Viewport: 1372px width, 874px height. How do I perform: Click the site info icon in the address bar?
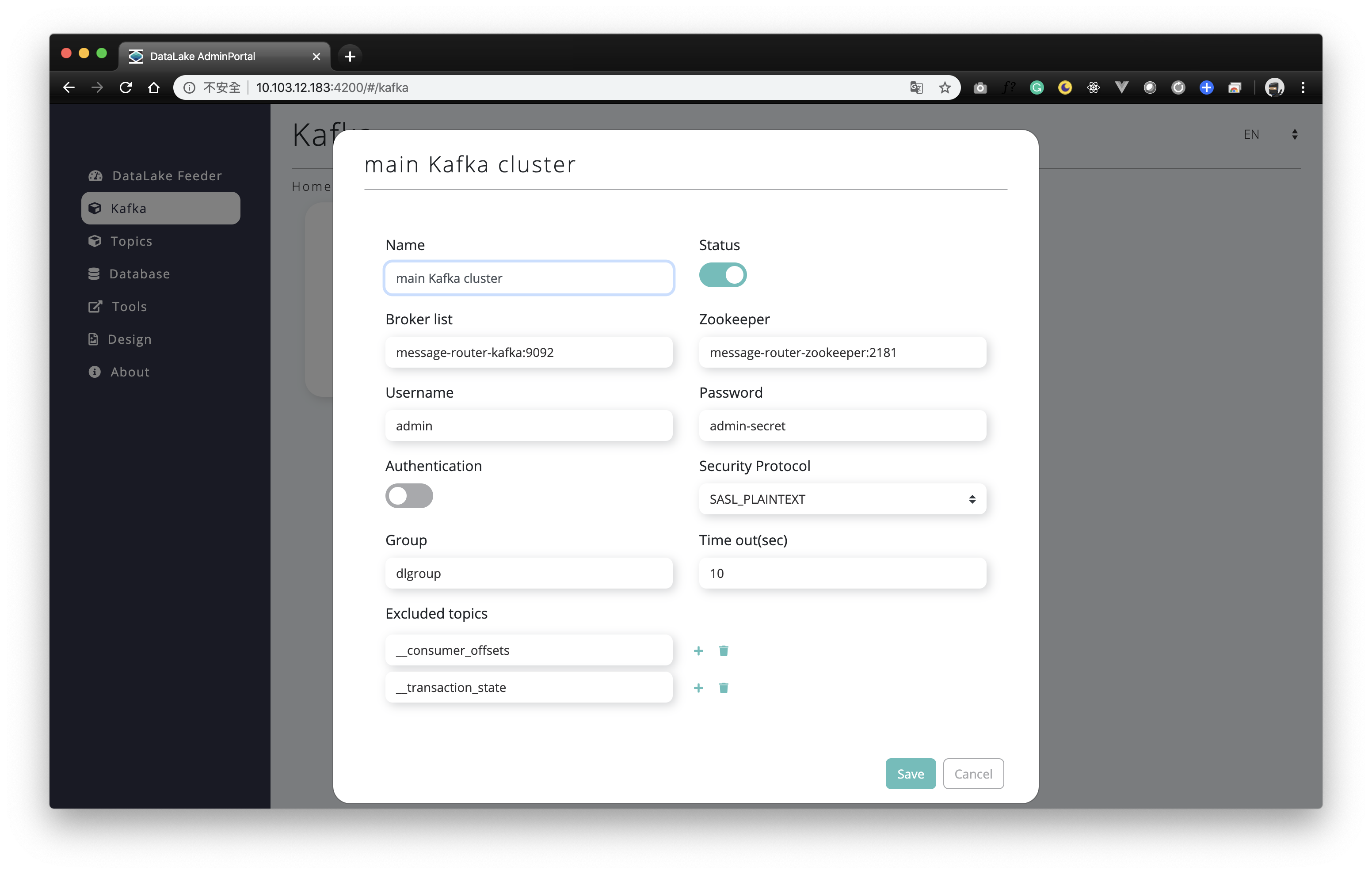[190, 87]
